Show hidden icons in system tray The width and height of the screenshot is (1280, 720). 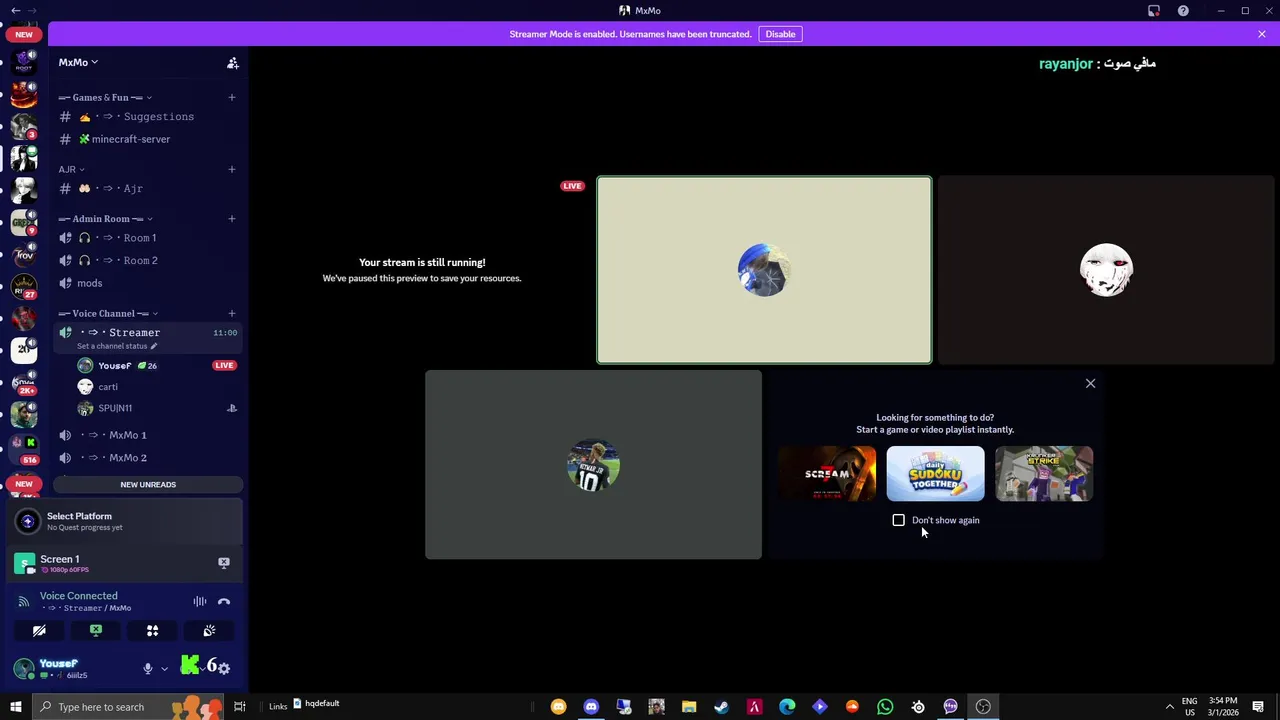pyautogui.click(x=1169, y=707)
